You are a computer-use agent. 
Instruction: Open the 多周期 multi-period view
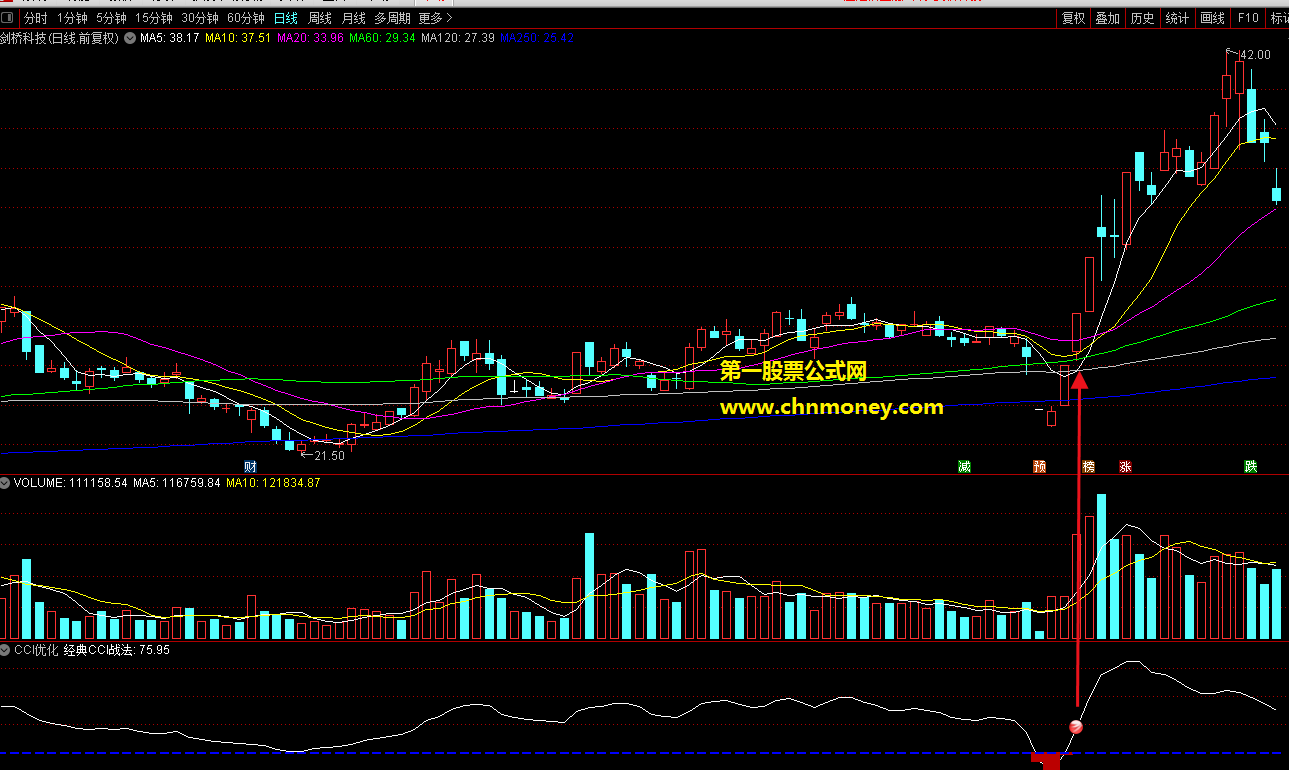[x=392, y=18]
